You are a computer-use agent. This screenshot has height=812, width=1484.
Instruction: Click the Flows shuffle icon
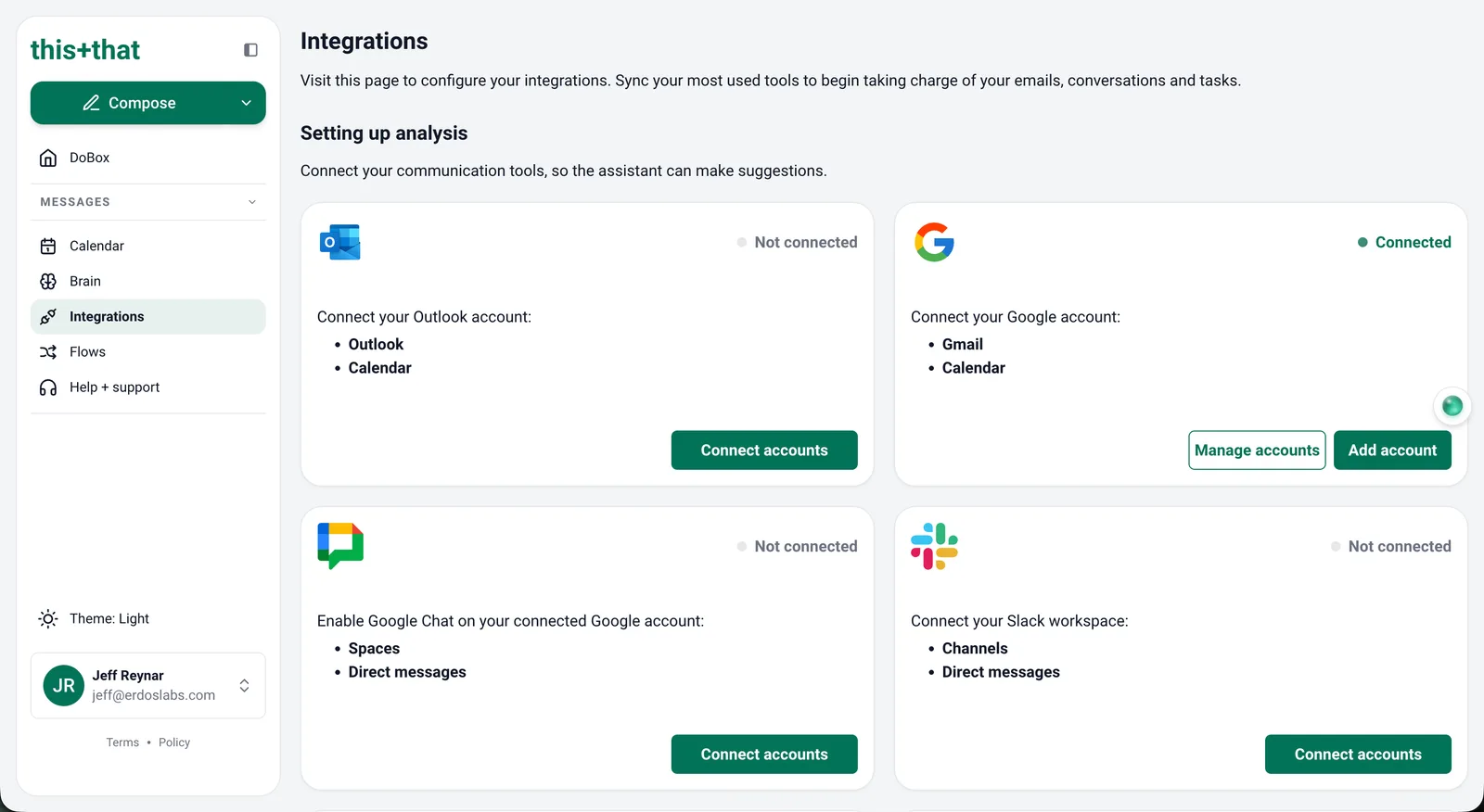tap(48, 352)
